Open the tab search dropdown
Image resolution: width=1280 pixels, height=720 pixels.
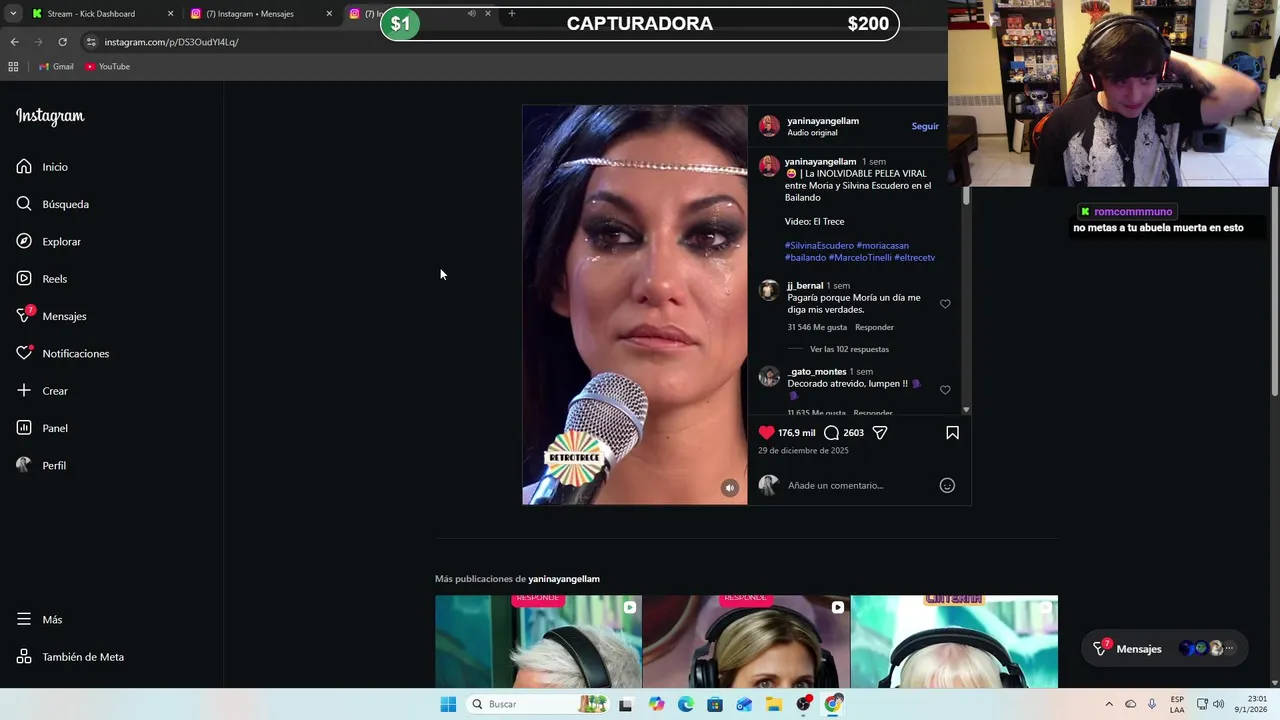[12, 14]
